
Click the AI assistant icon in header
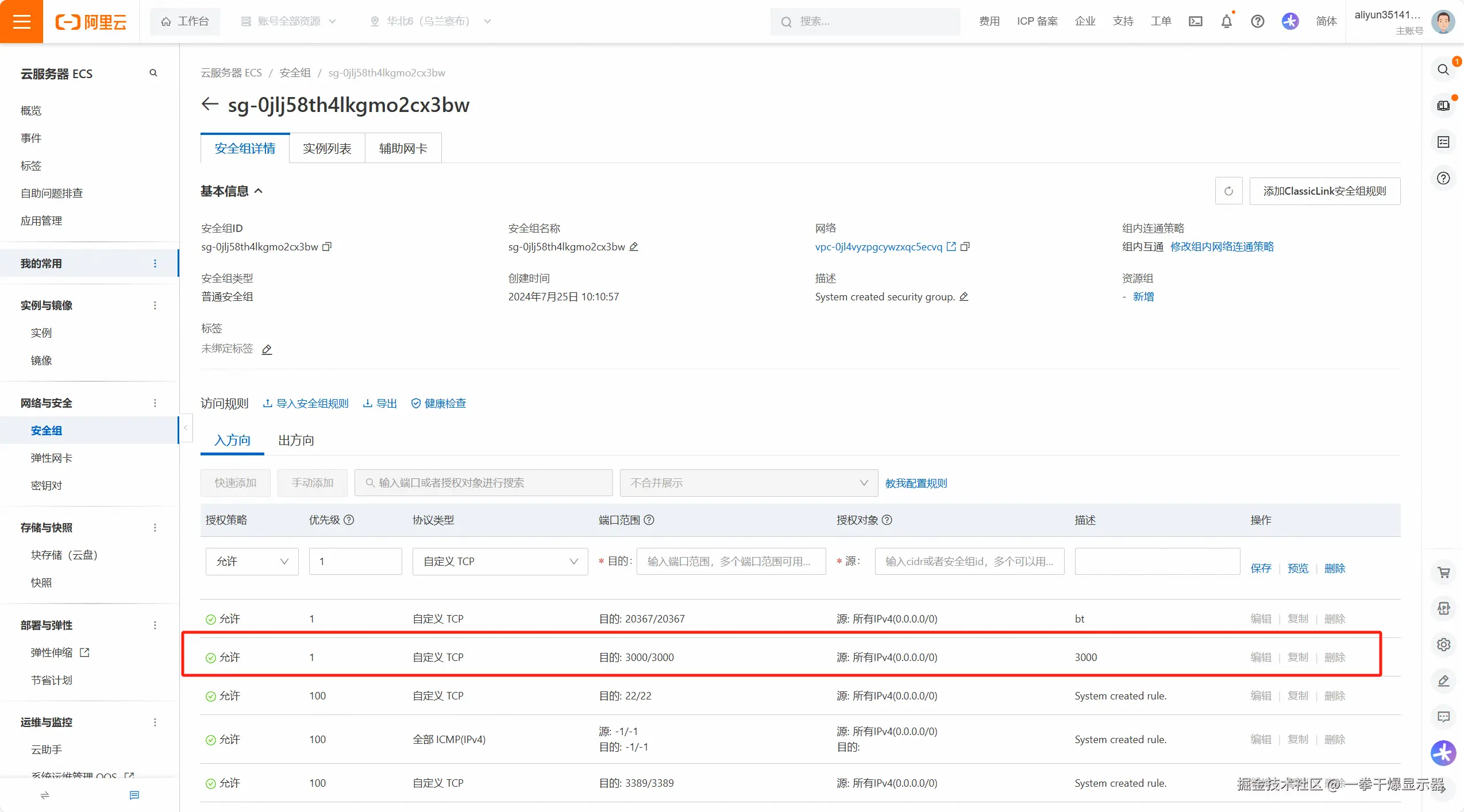pos(1290,21)
